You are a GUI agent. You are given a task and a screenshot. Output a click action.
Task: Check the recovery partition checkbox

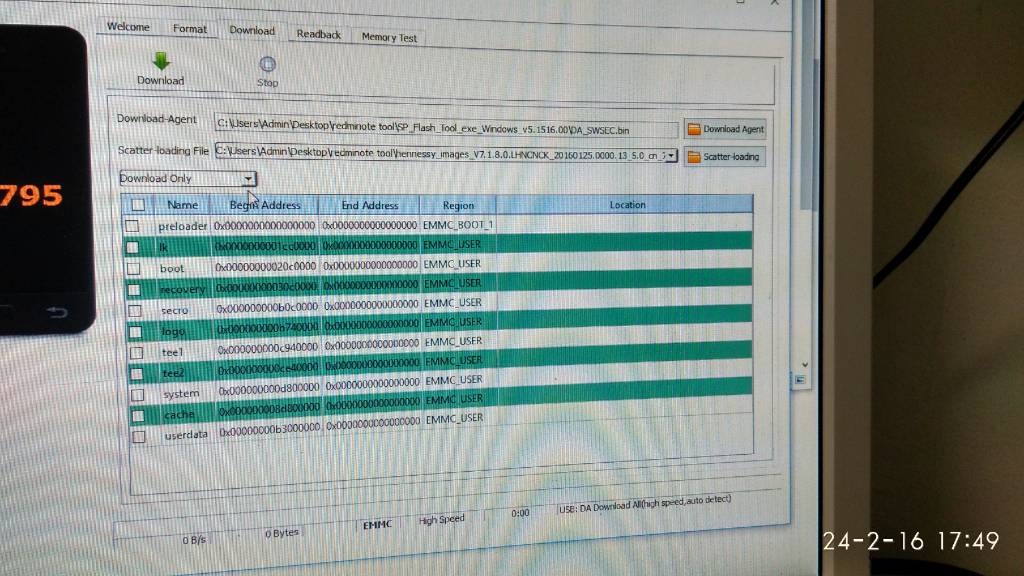tap(134, 290)
